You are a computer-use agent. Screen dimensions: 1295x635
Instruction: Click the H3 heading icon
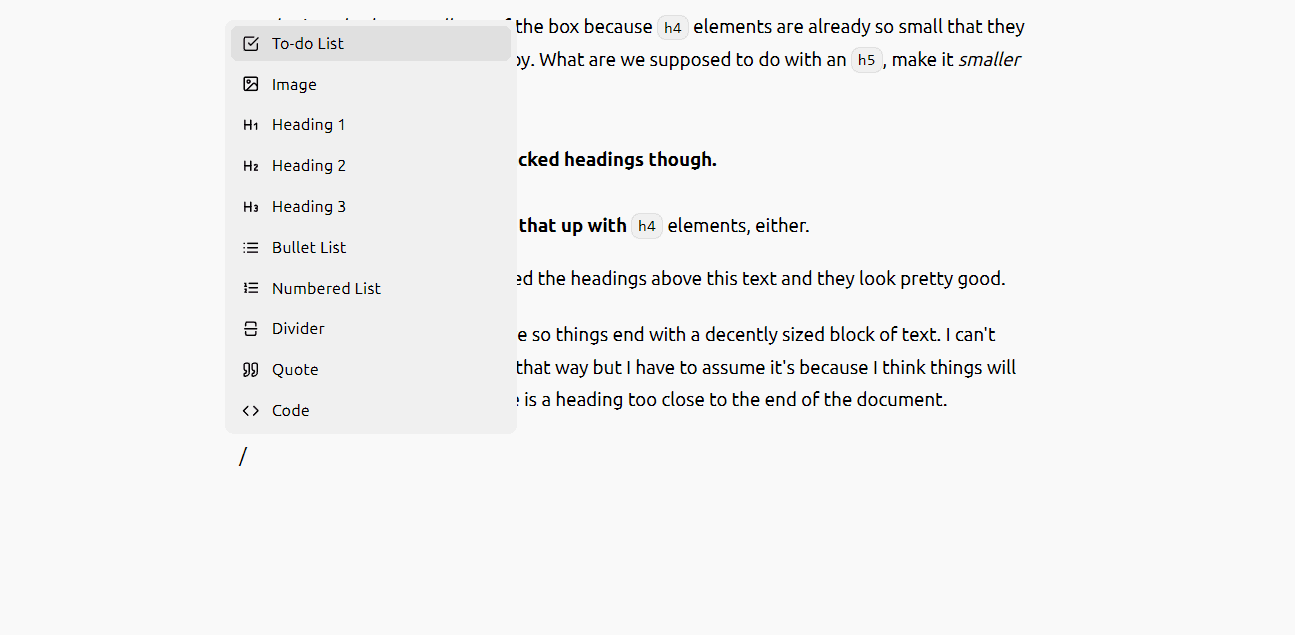coord(251,207)
